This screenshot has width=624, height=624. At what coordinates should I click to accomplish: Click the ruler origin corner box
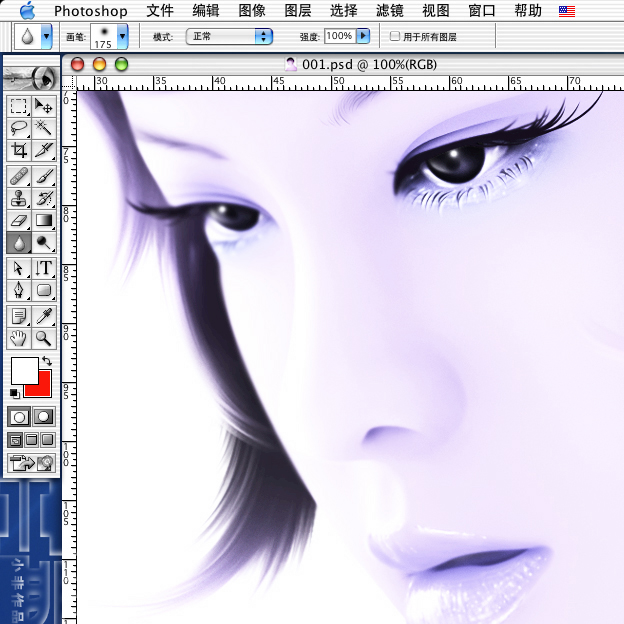(69, 82)
